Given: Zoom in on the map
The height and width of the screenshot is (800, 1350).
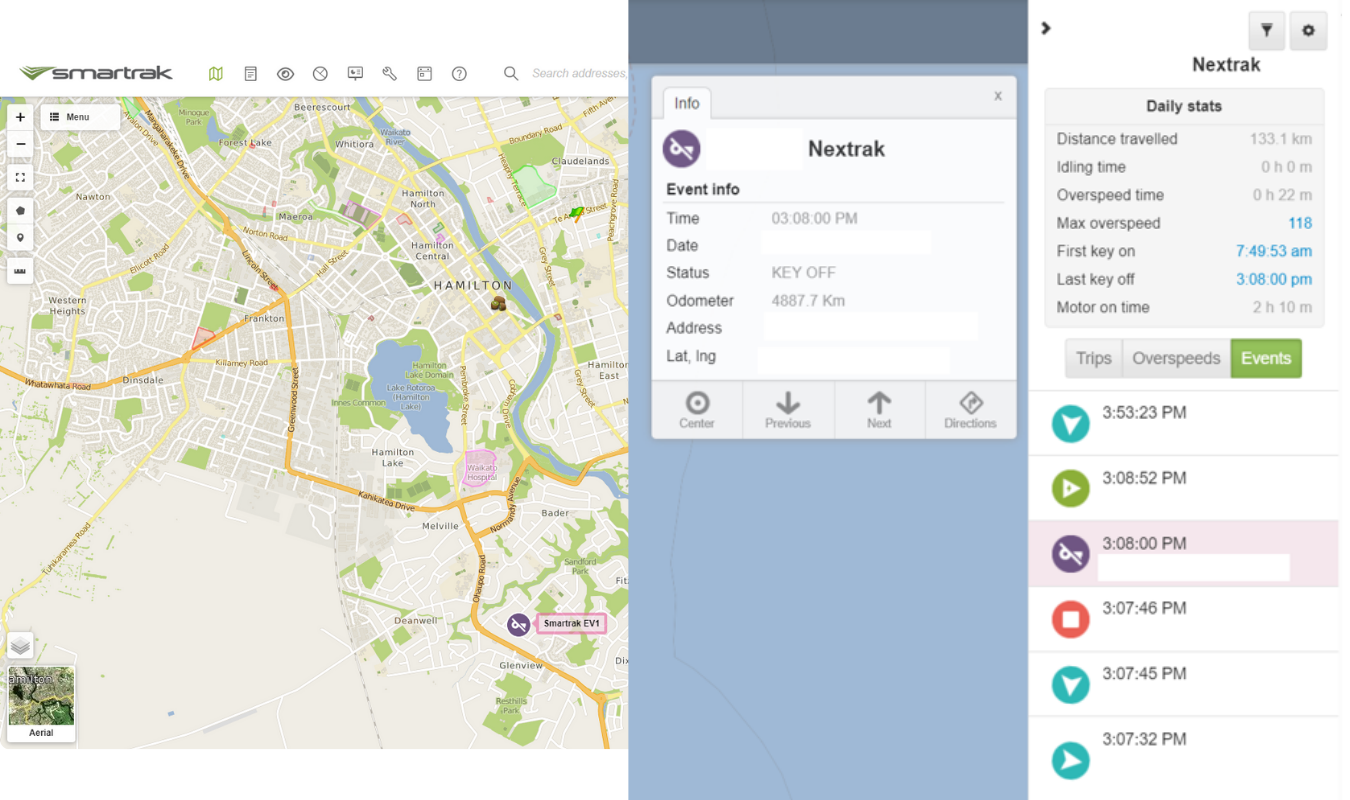Looking at the screenshot, I should (20, 117).
